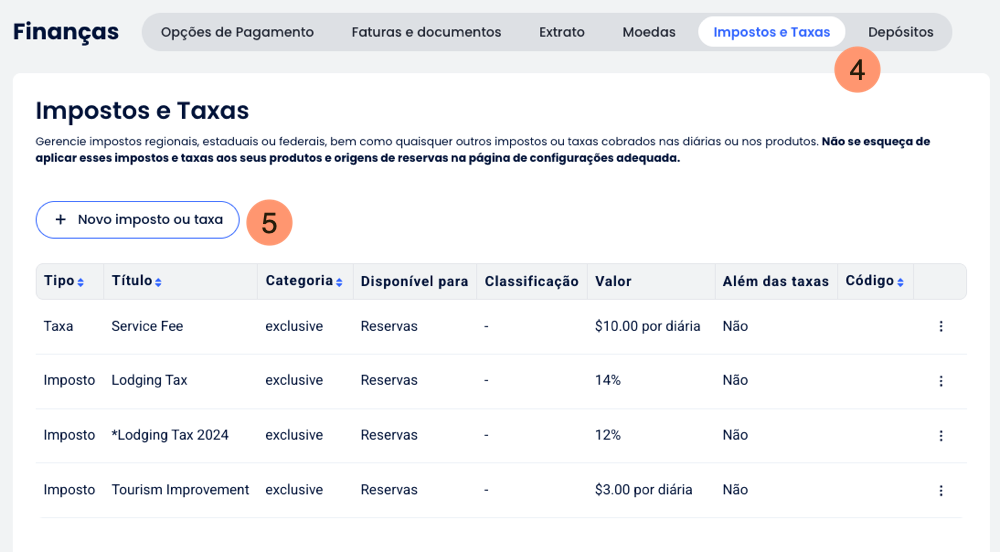This screenshot has height=552, width=1000.
Task: Click the Valor column header
Action: (x=613, y=282)
